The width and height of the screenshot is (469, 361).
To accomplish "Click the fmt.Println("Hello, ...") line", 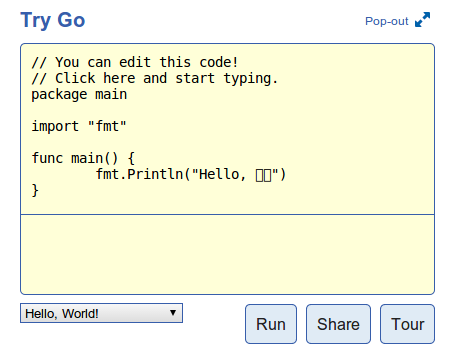I will click(x=191, y=174).
